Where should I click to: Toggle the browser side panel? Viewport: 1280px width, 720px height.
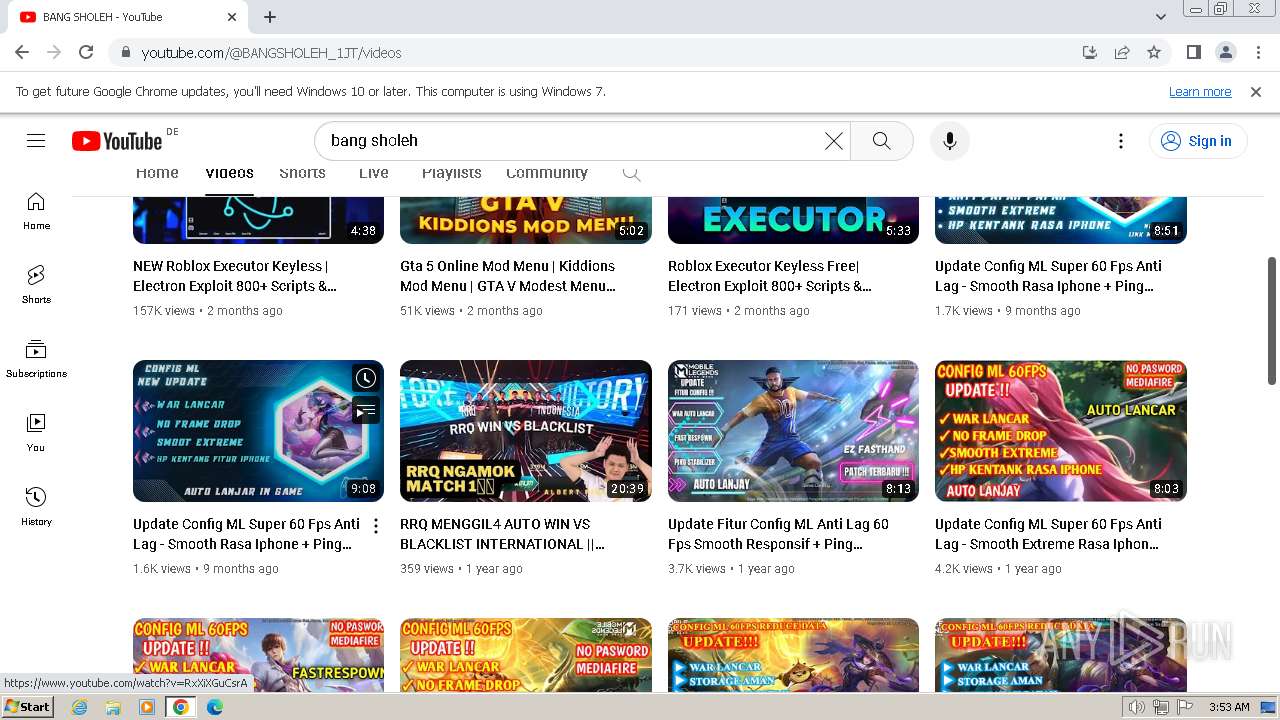1193,52
